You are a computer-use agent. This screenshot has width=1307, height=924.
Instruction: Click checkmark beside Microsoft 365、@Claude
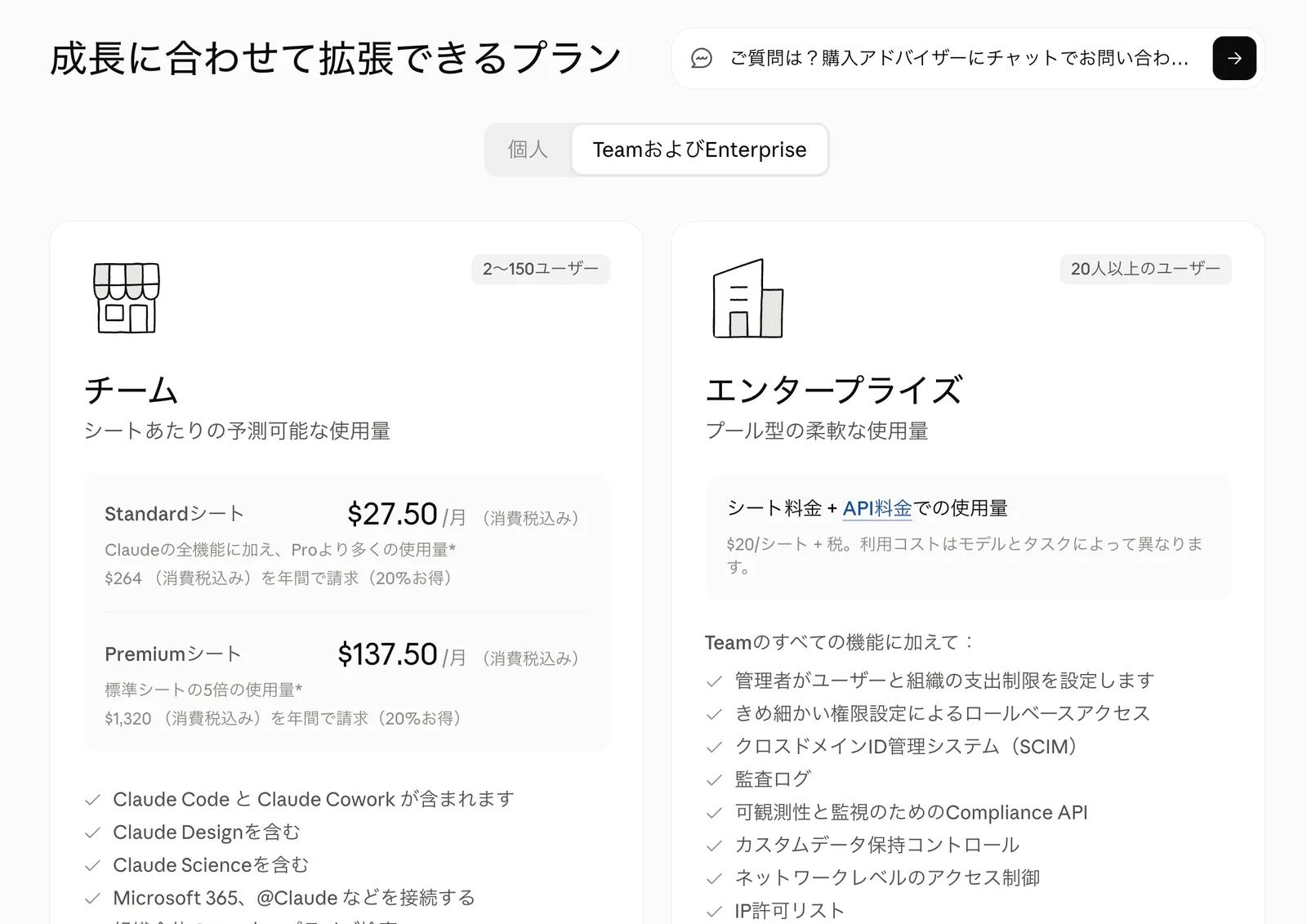[92, 899]
